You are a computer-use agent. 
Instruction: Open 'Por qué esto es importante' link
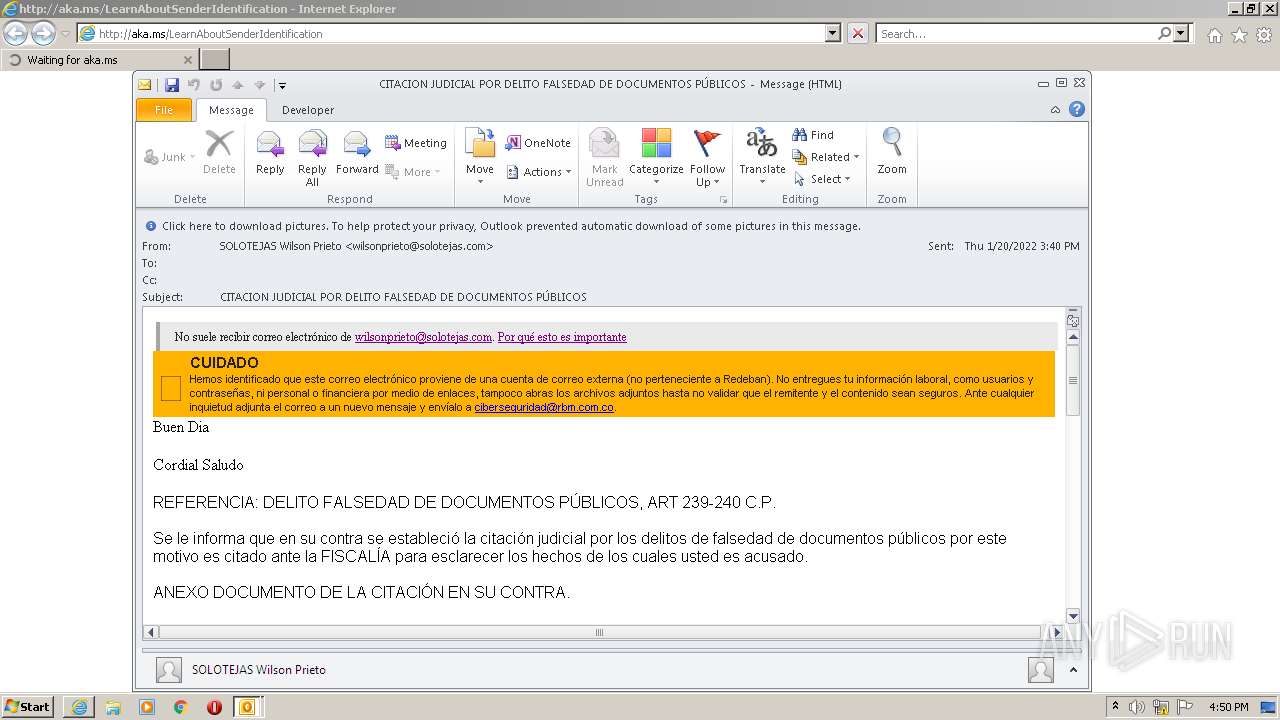click(x=562, y=337)
